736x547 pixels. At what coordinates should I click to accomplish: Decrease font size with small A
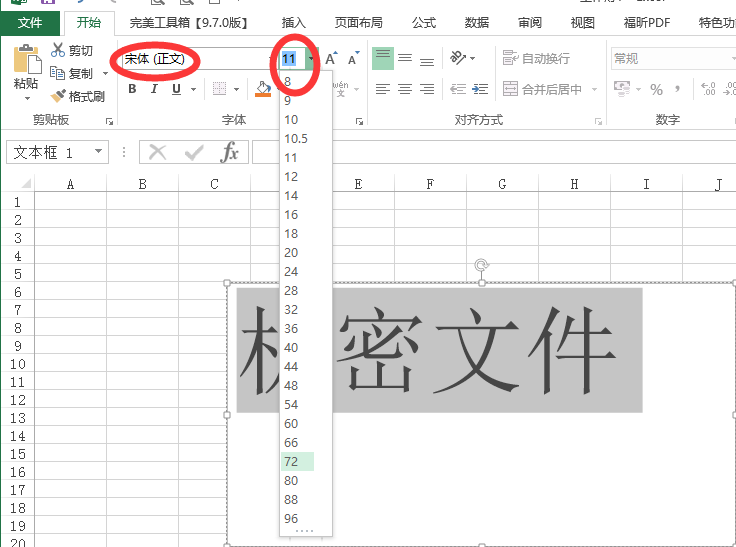[353, 59]
